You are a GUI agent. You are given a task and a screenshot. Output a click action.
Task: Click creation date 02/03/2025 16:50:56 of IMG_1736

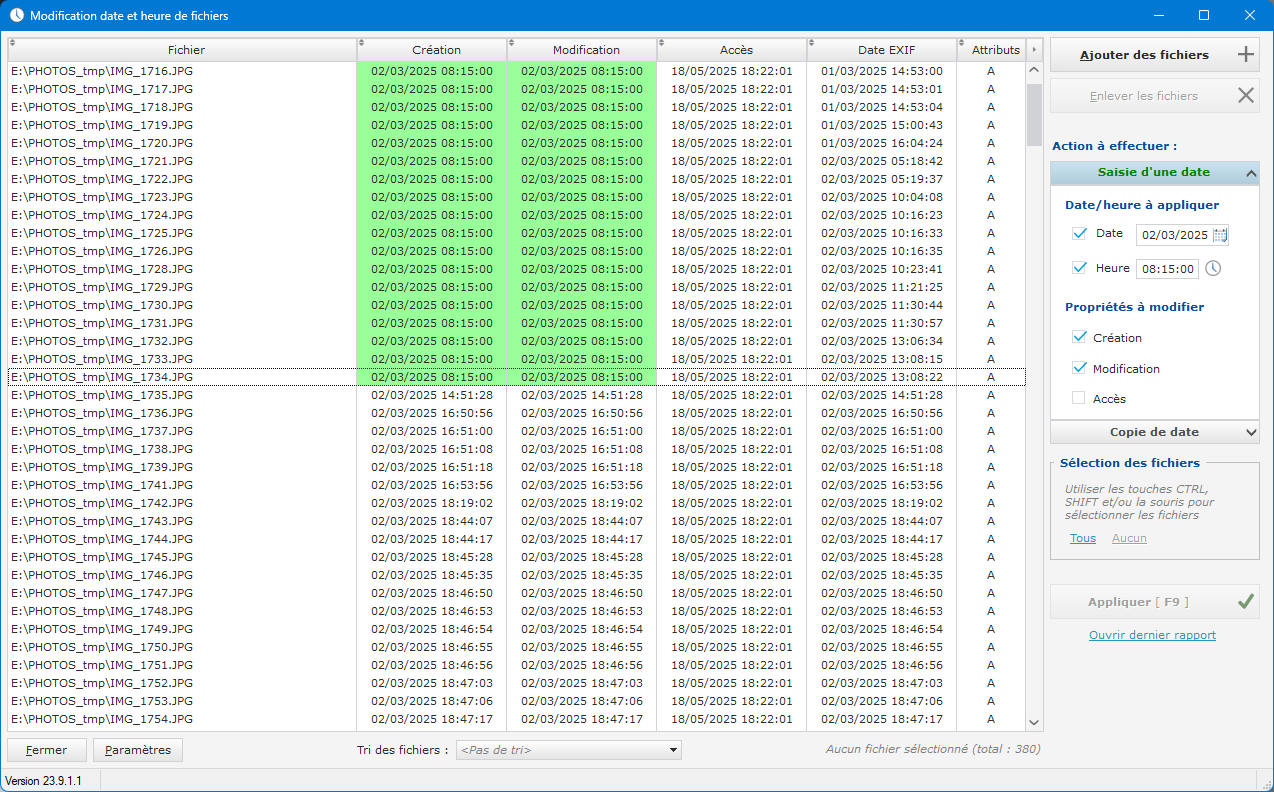click(x=432, y=413)
